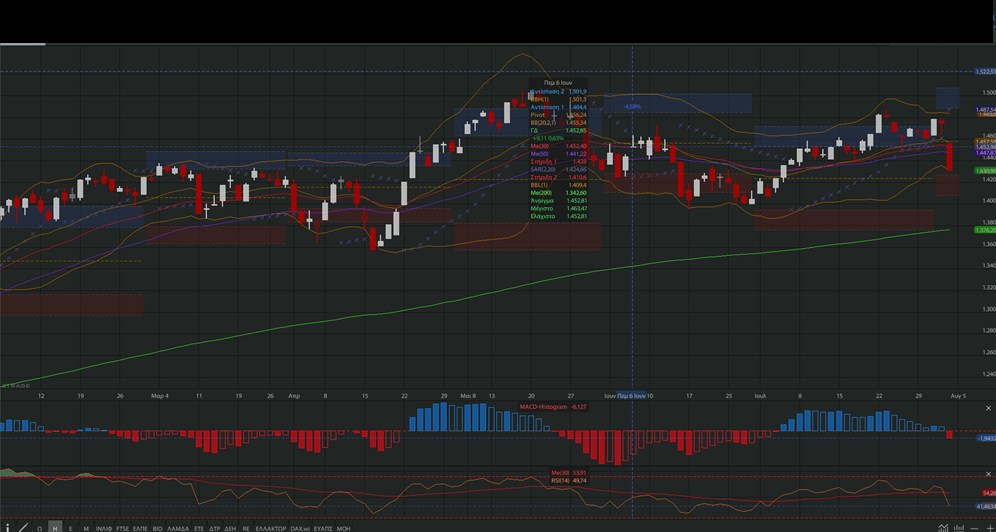Click the -1,9432 MACD axis value
The image size is (996, 532).
point(985,438)
